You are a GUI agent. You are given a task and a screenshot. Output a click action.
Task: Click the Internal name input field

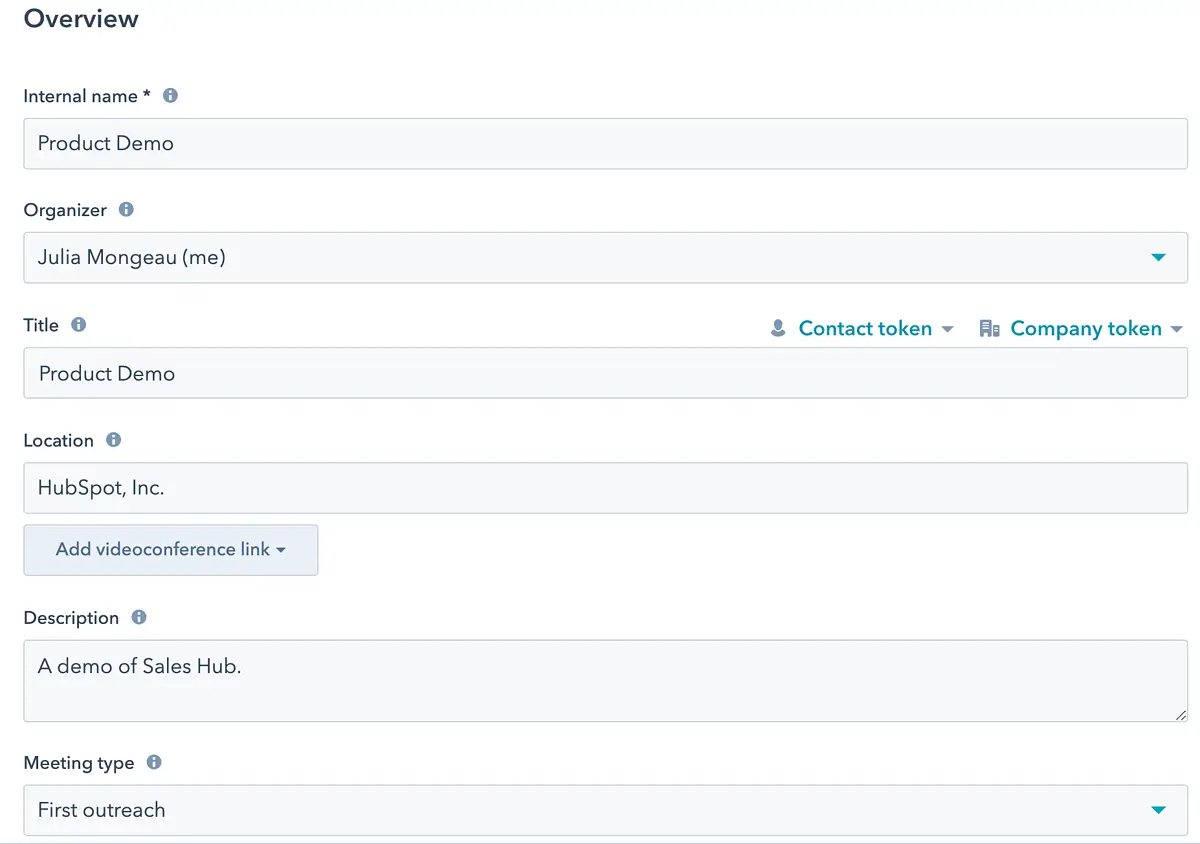606,143
